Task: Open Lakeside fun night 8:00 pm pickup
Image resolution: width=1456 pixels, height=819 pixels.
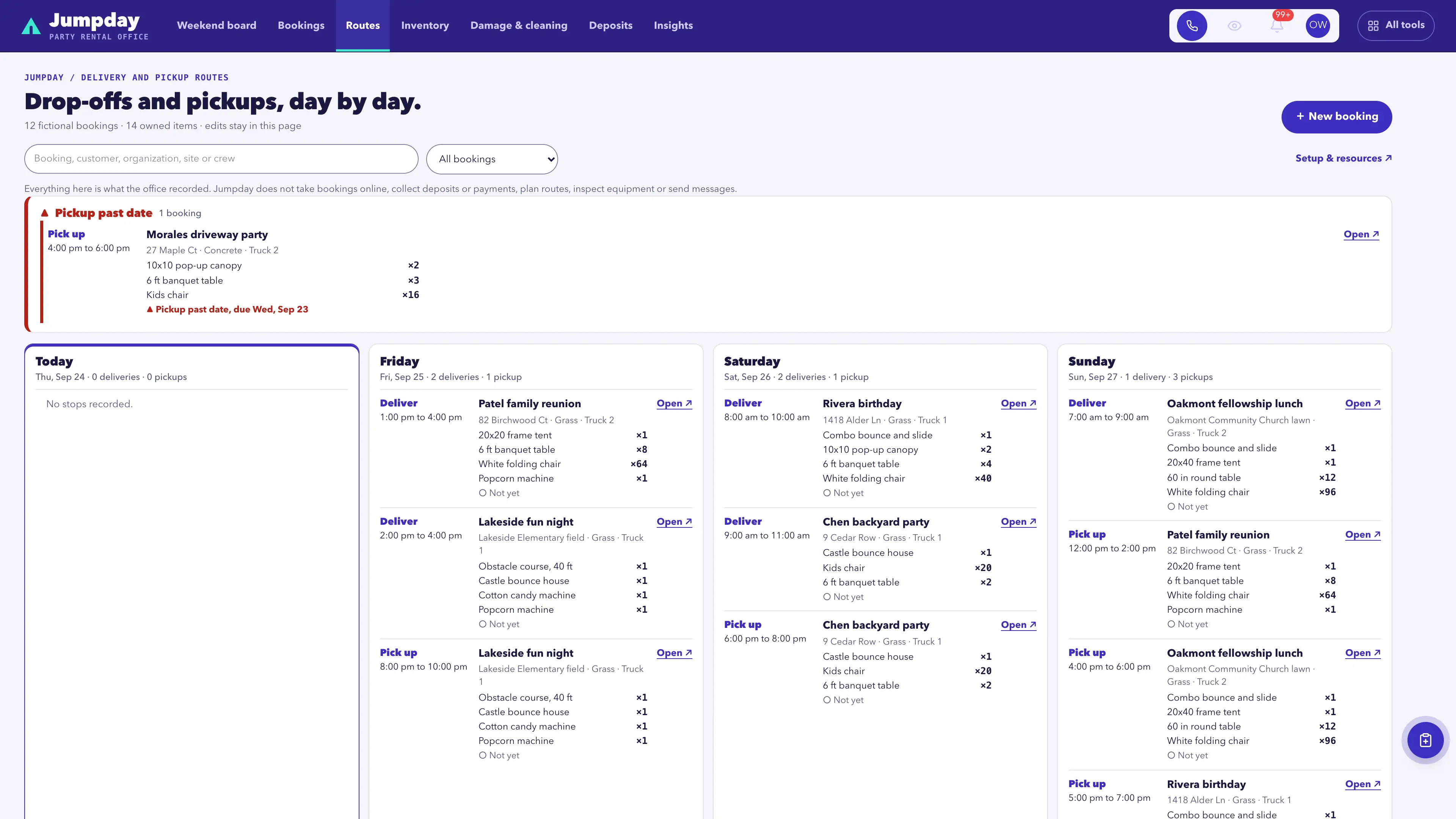Action: tap(674, 653)
